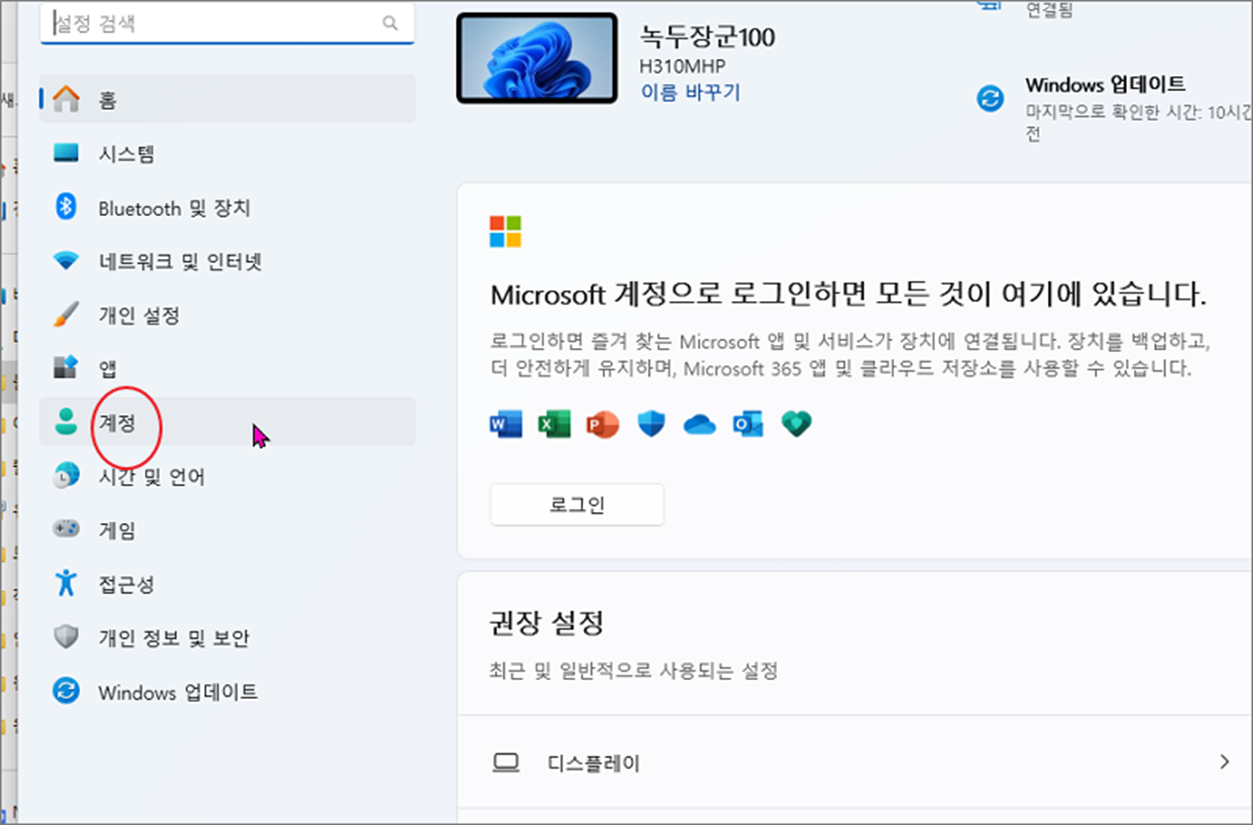The height and width of the screenshot is (825, 1253).
Task: Click the 최근 및 일반적으로 사용되는 설정 text
Action: pyautogui.click(x=634, y=670)
